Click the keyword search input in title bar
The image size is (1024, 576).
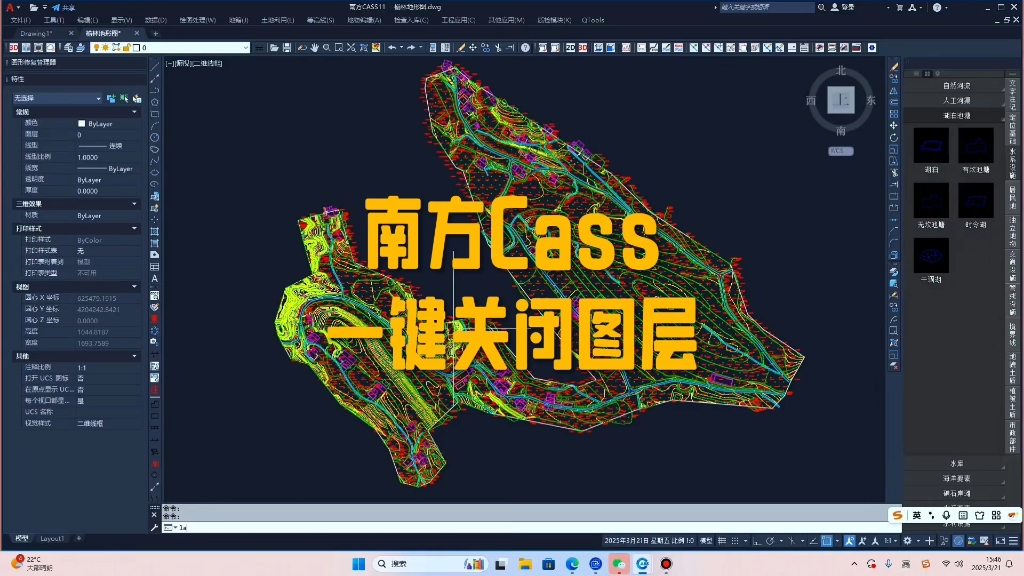pos(767,7)
